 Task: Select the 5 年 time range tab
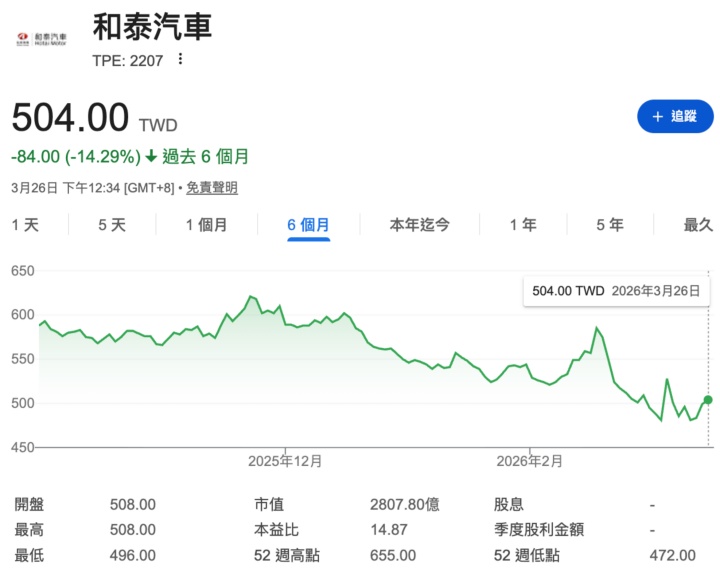coord(610,225)
